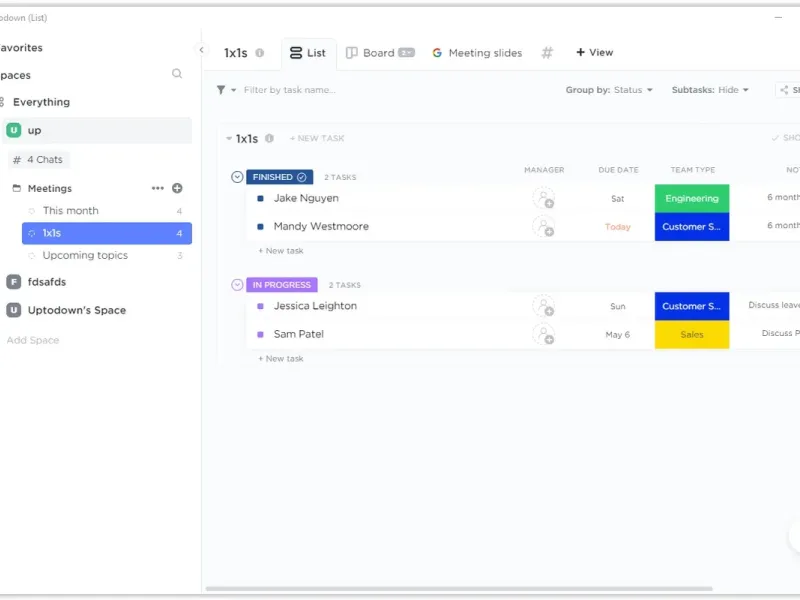Click the plus icon next to Meetings
This screenshot has height=600, width=800.
click(x=177, y=188)
